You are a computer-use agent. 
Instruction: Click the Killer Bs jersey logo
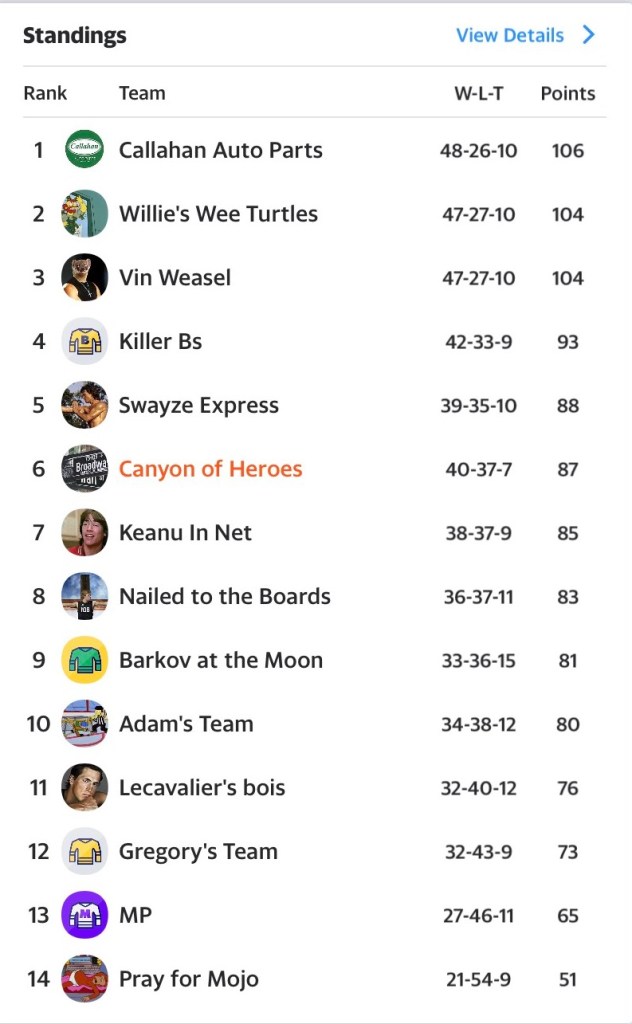(84, 341)
